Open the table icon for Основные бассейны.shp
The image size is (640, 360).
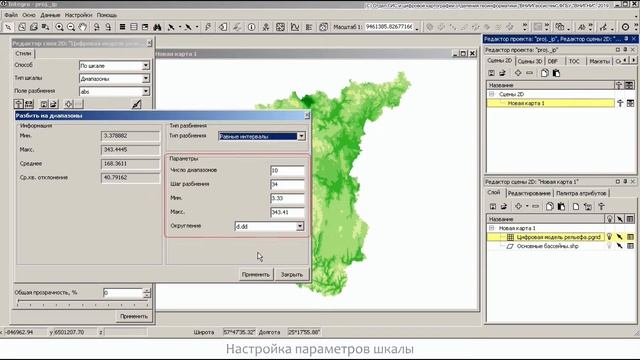630,246
